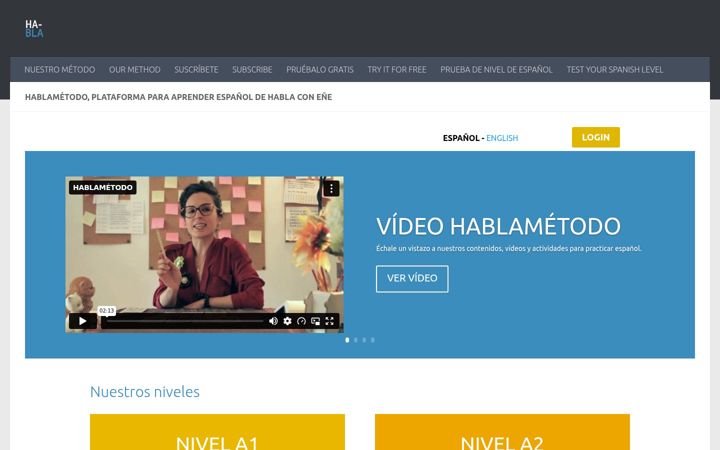Open the NIVEL A2 card
The height and width of the screenshot is (450, 720).
tap(502, 432)
